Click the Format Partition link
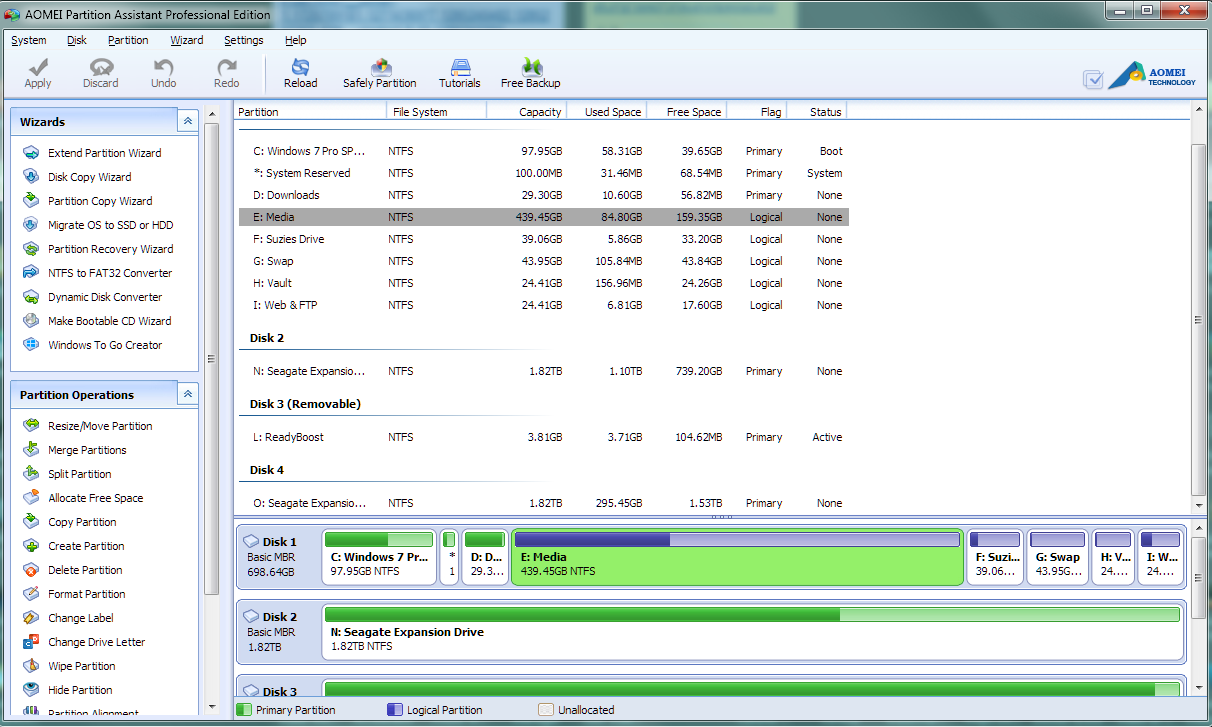Screen dimensions: 1212x727 (86, 594)
